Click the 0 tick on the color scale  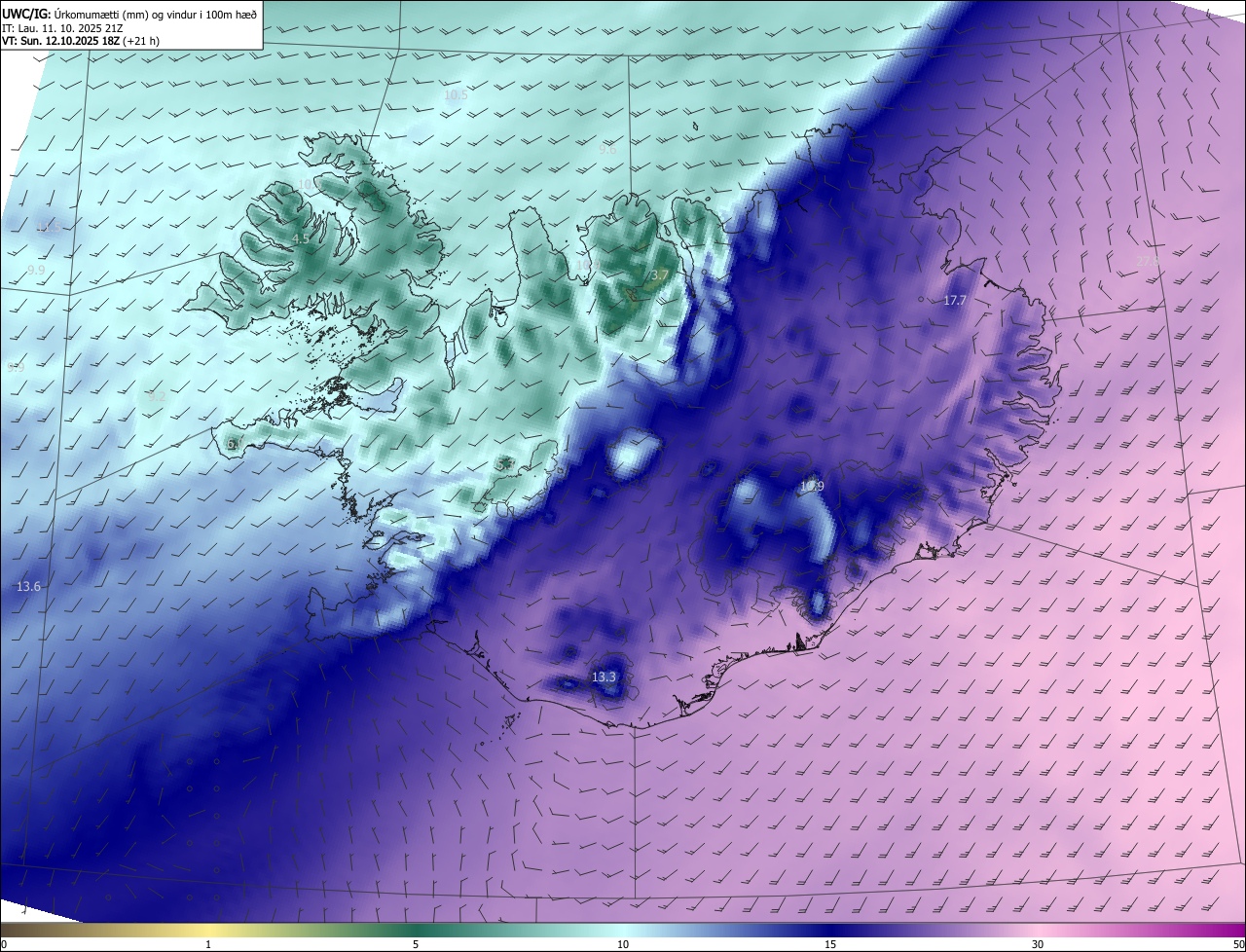pos(4,944)
